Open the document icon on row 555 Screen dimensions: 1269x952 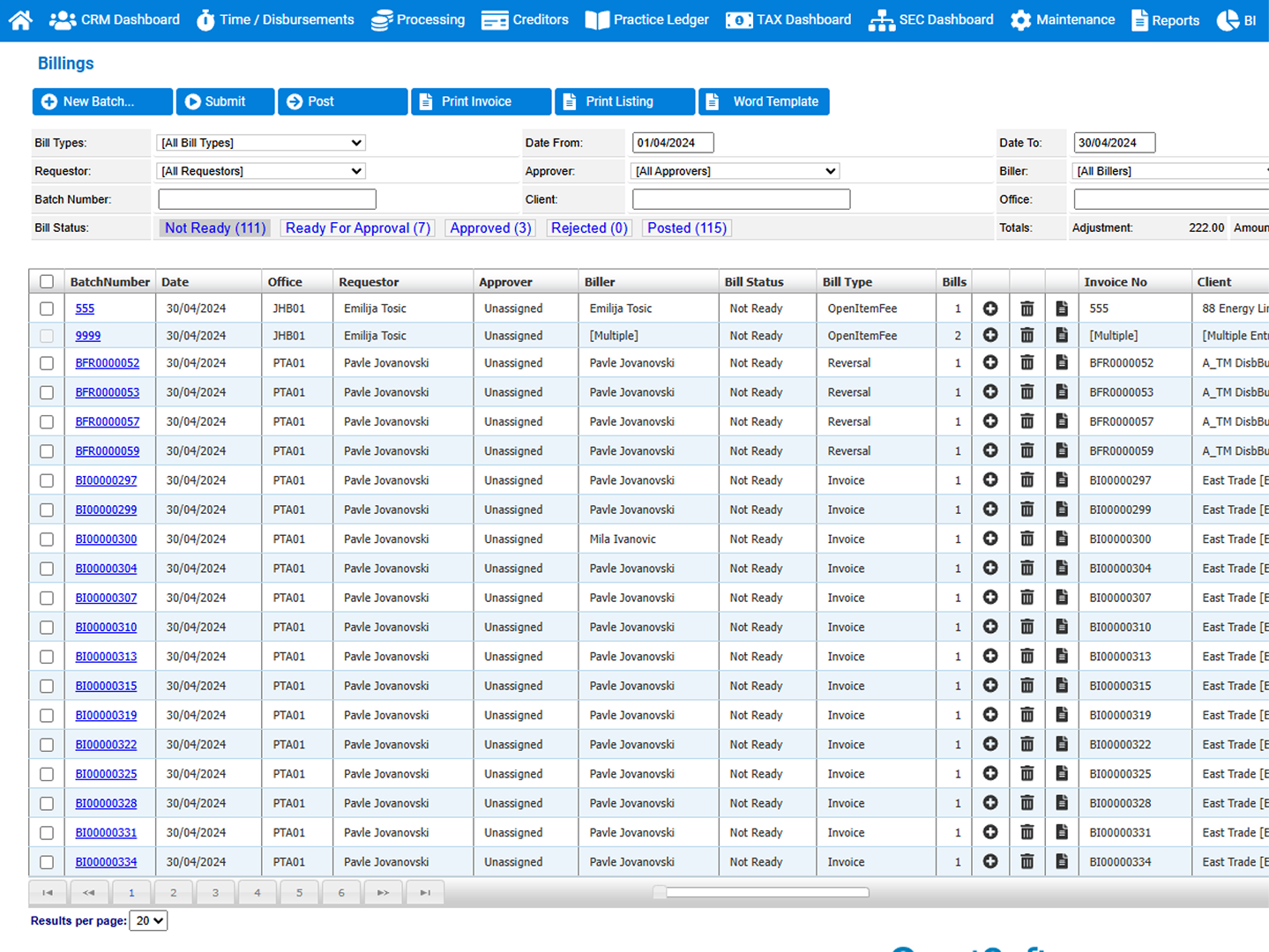click(1062, 309)
